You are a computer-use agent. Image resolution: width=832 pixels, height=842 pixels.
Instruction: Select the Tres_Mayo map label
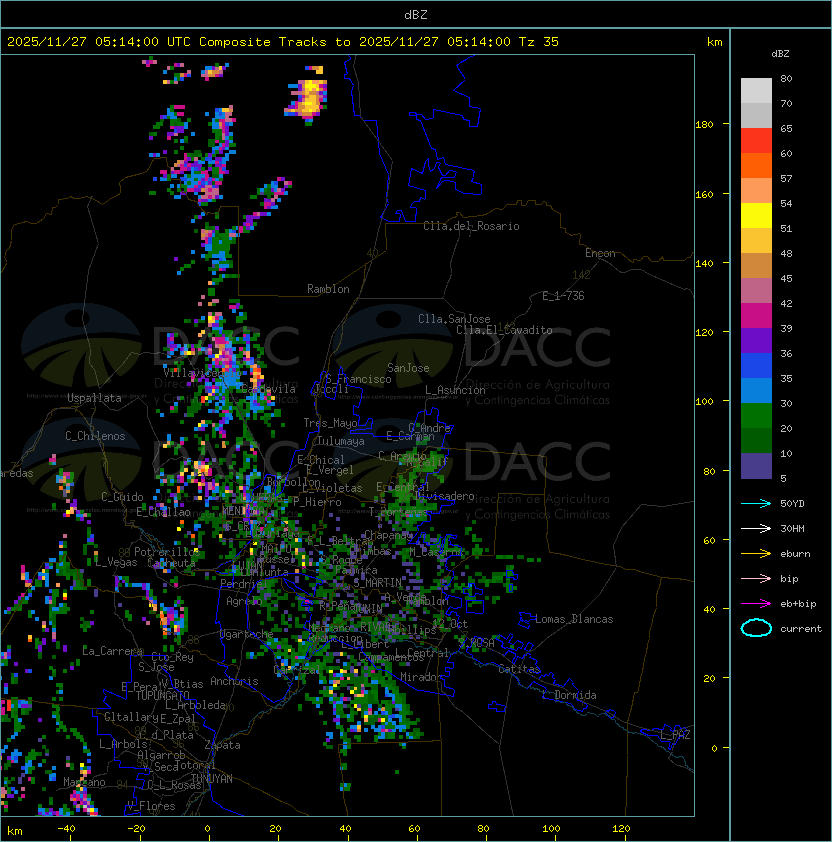[330, 423]
